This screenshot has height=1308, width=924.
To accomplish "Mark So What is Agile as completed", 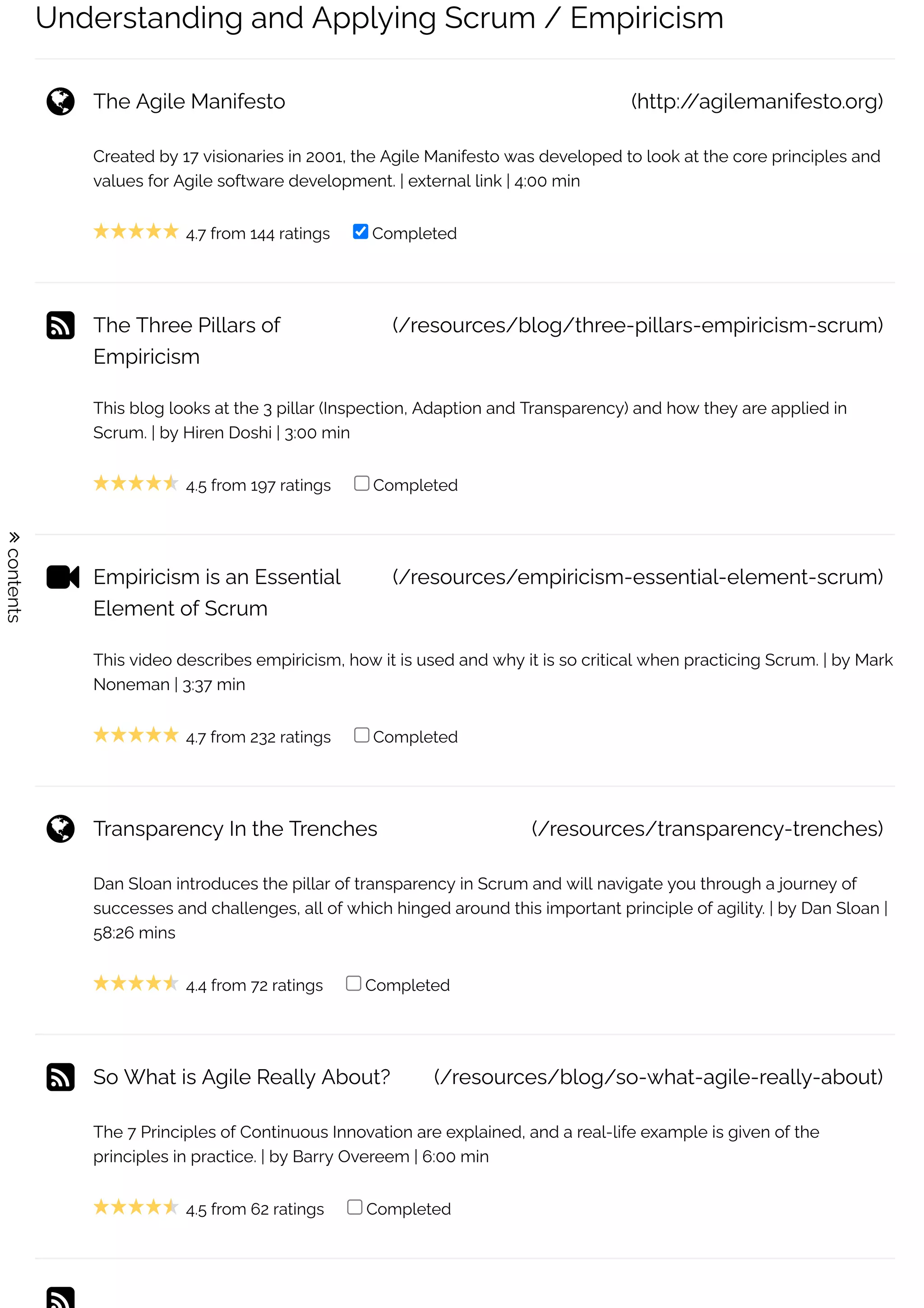I will (355, 1207).
